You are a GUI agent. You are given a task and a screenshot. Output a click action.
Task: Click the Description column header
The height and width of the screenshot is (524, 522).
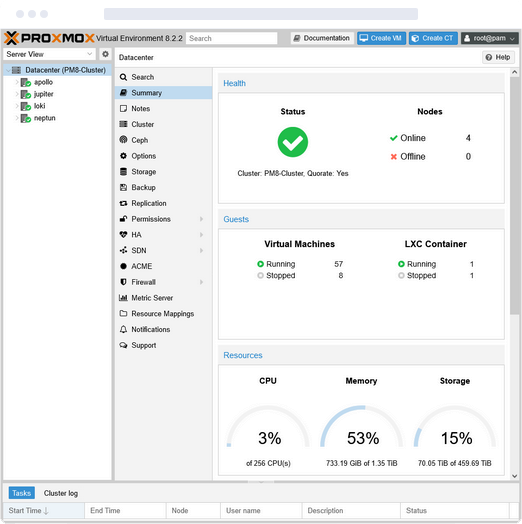(351, 510)
